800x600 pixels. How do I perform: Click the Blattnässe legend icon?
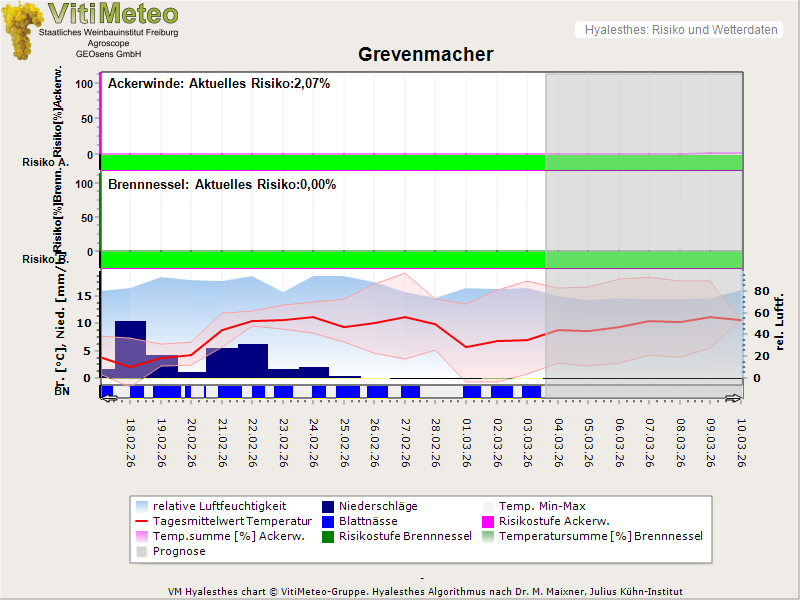pyautogui.click(x=328, y=521)
